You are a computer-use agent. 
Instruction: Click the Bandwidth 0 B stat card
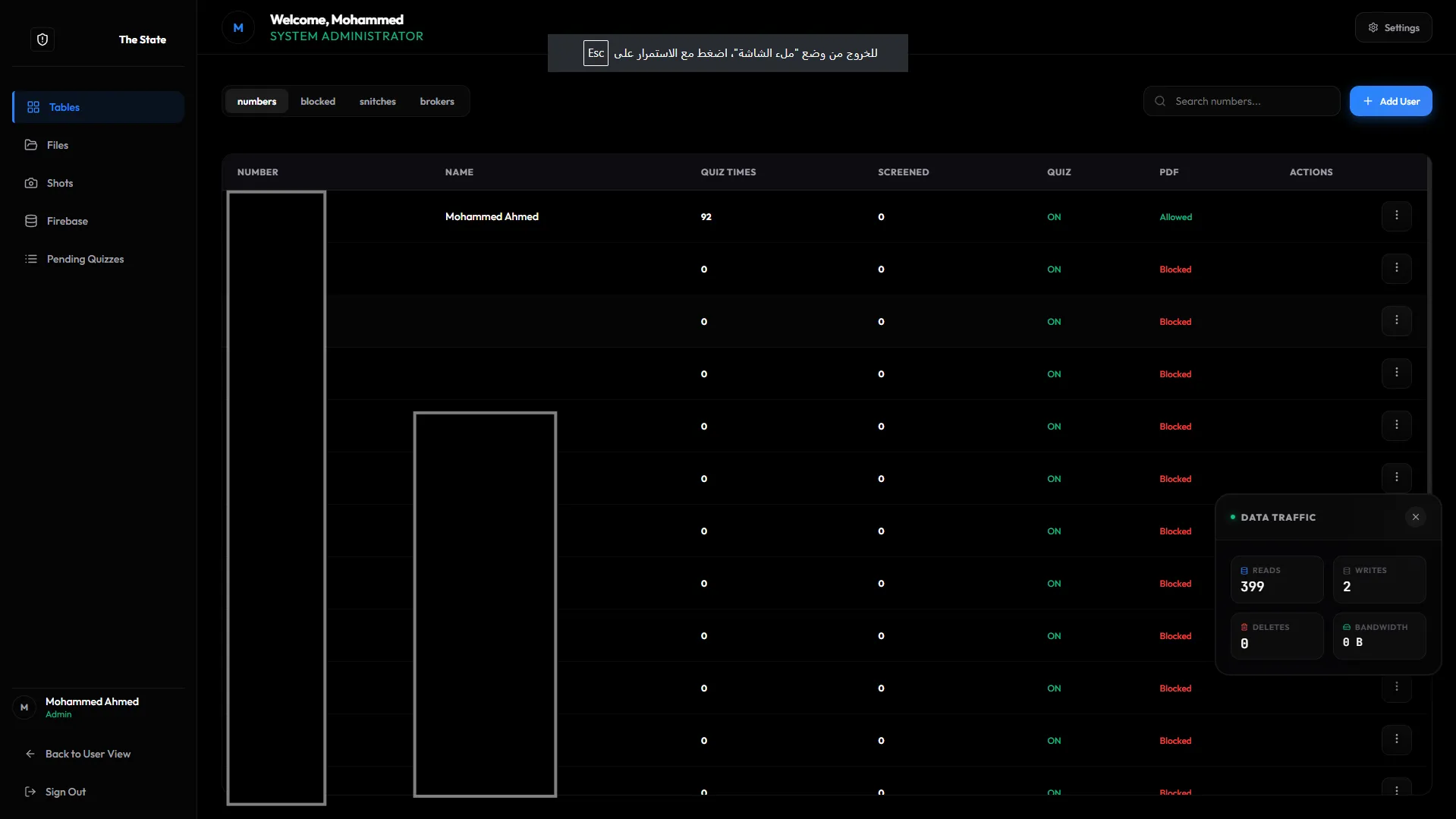[x=1379, y=636]
